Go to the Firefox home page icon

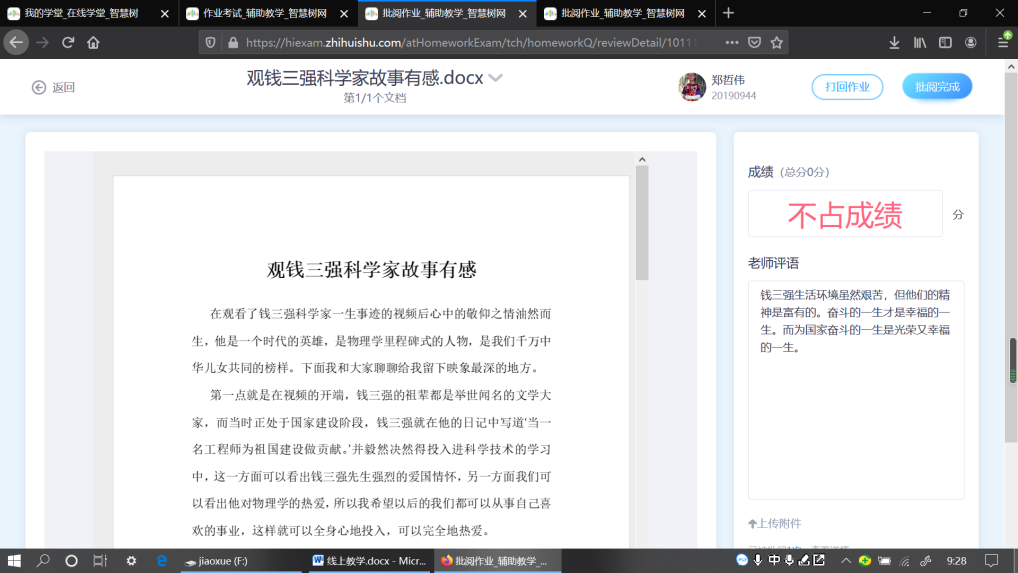93,43
